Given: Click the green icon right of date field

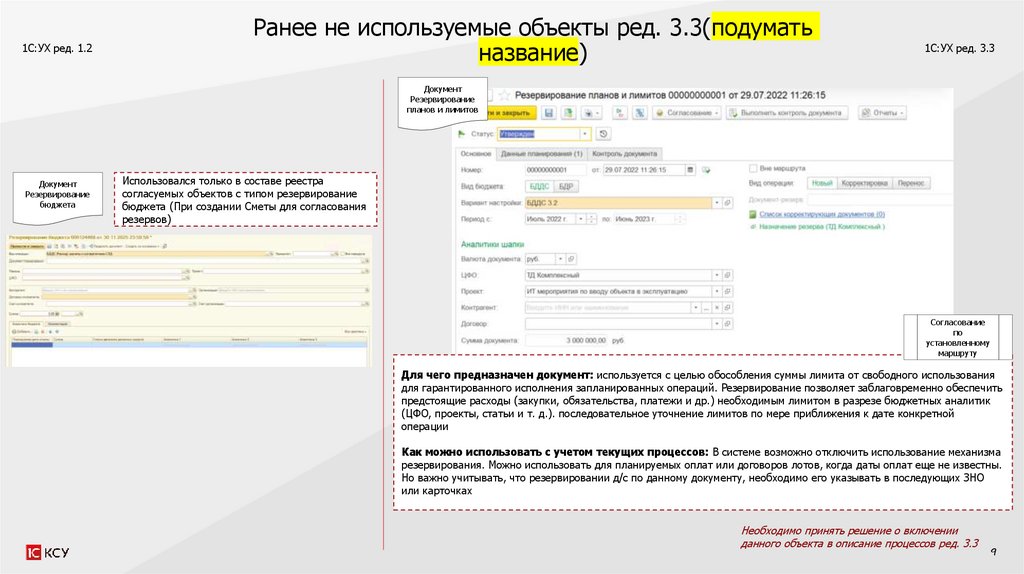Looking at the screenshot, I should [x=707, y=170].
